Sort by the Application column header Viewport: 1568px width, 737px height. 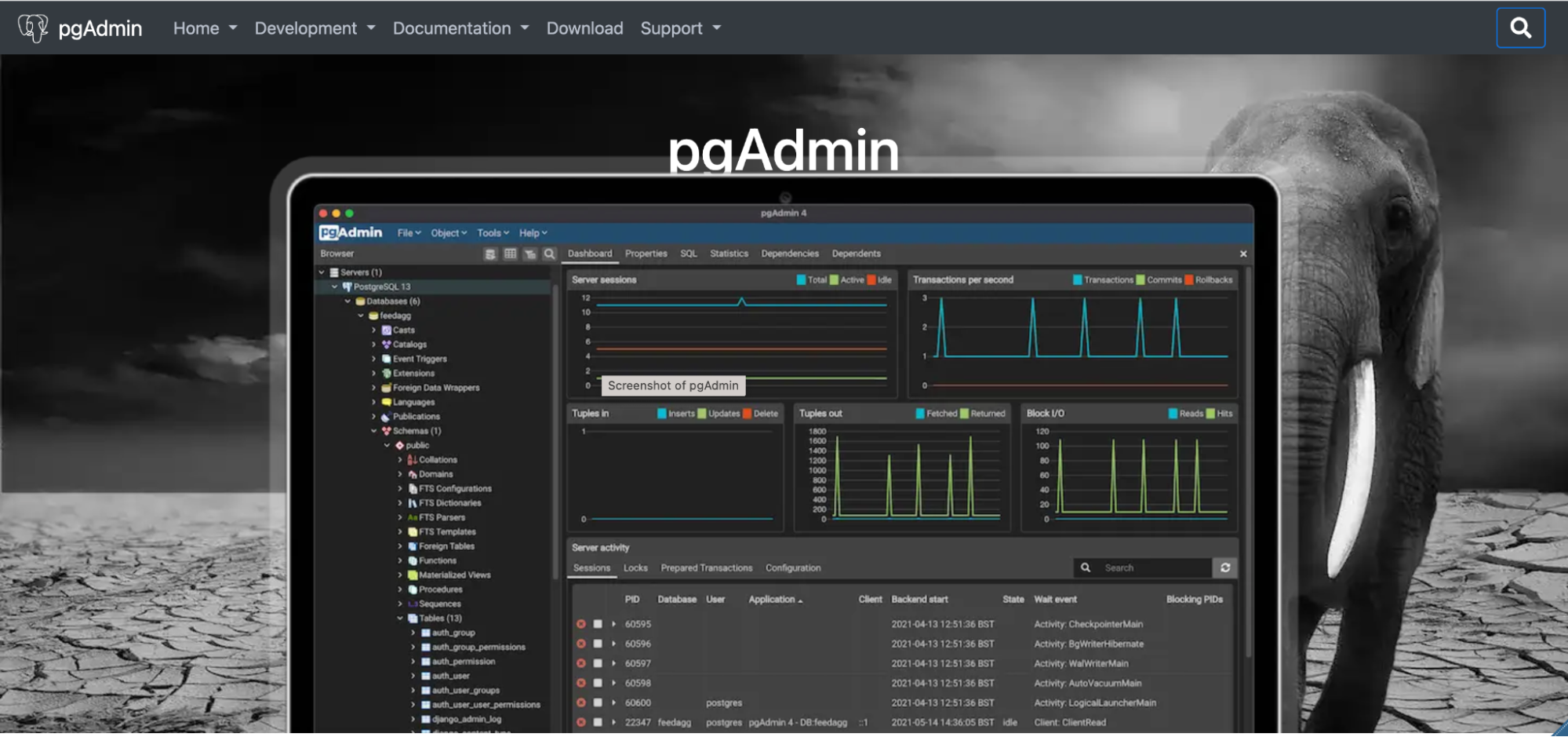coord(775,600)
